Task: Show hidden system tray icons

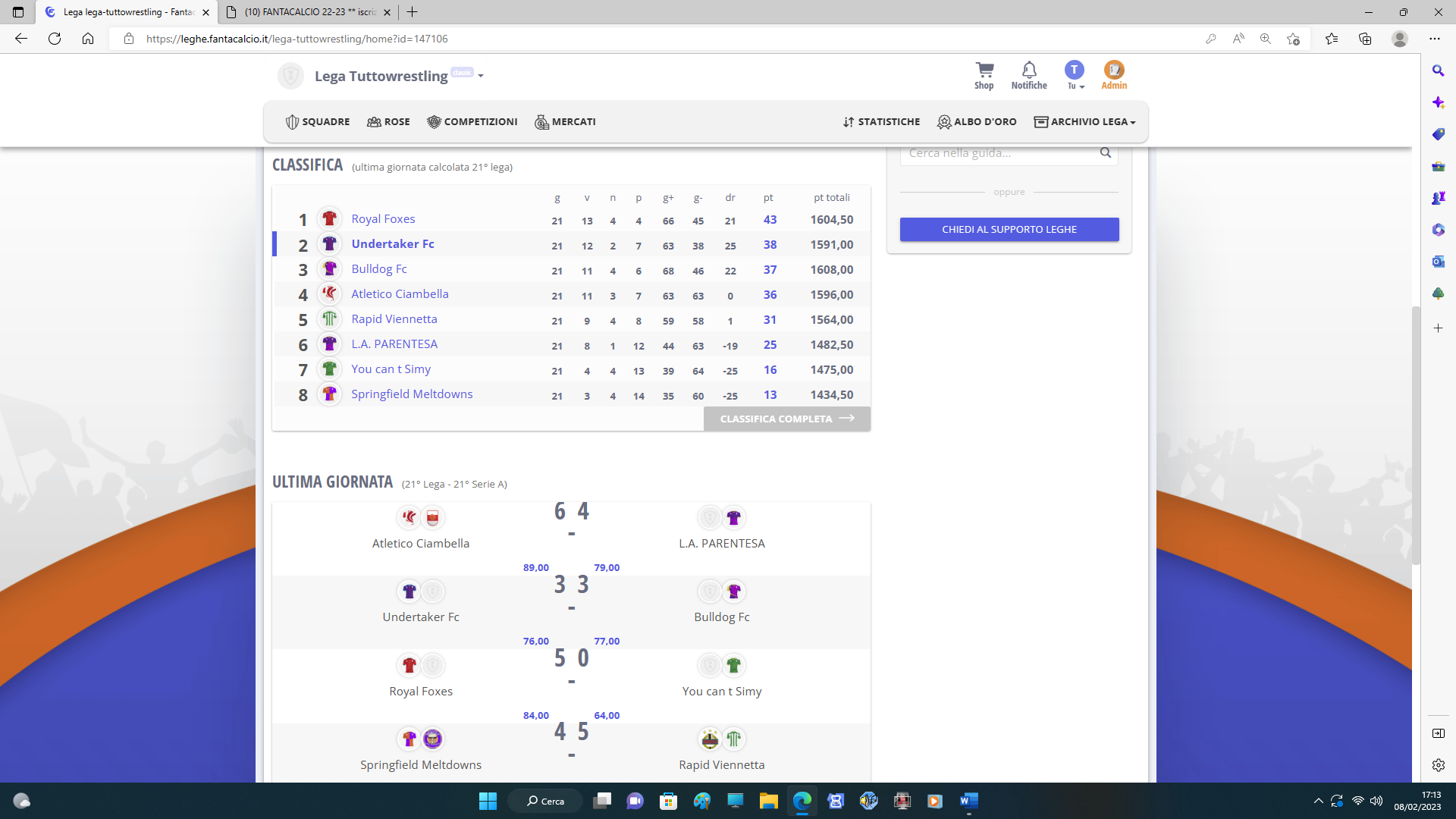Action: 1318,801
